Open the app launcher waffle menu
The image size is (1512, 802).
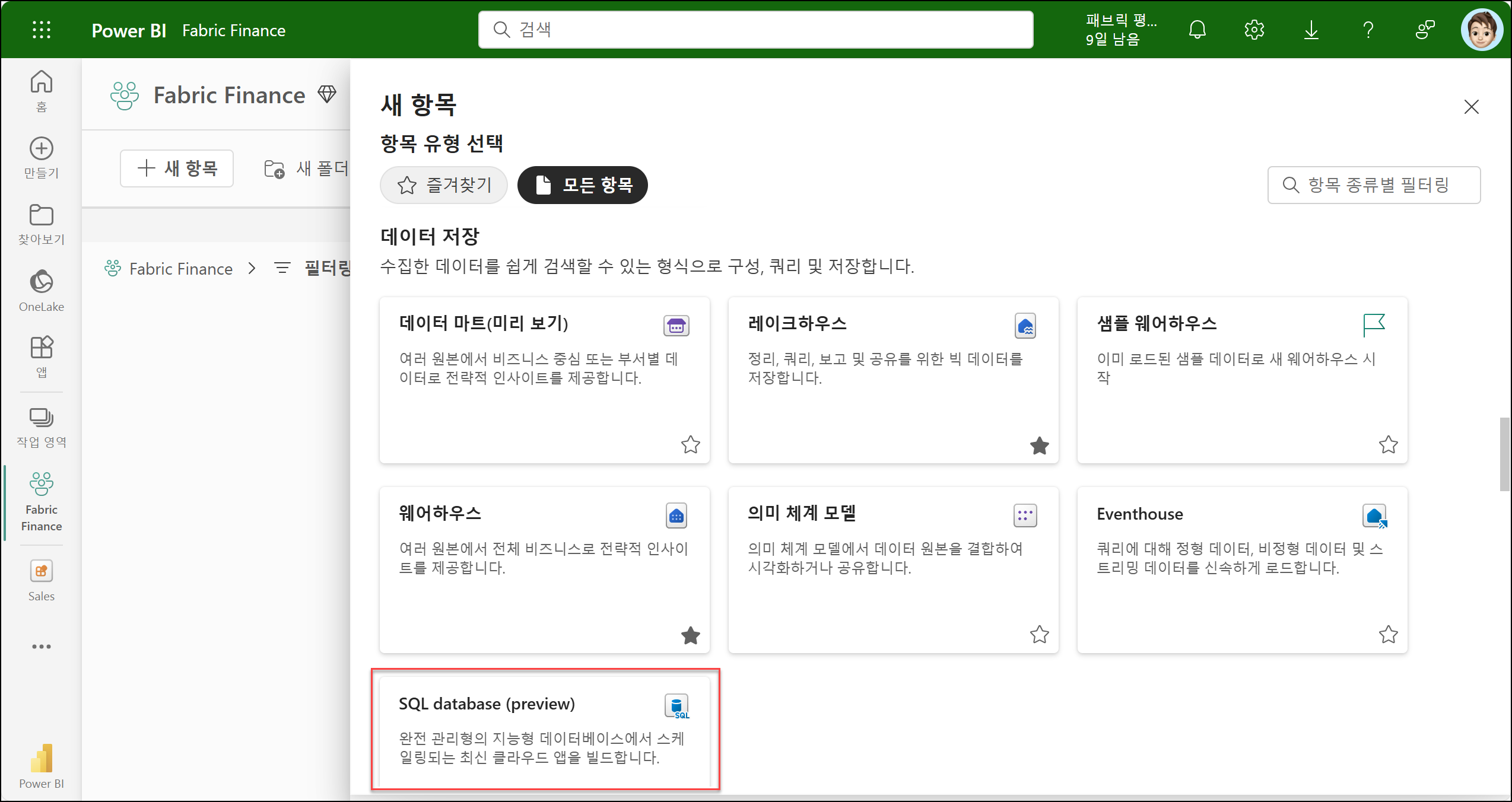41,30
